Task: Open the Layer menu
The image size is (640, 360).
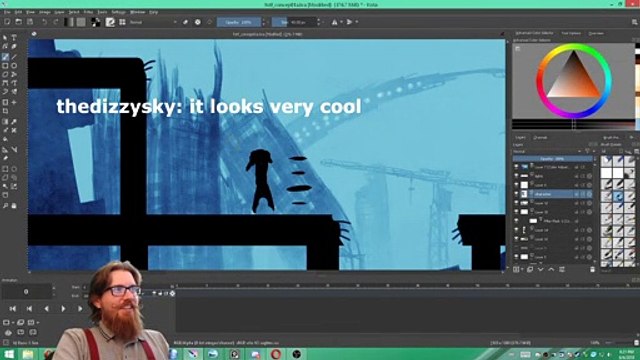Action: [x=59, y=12]
